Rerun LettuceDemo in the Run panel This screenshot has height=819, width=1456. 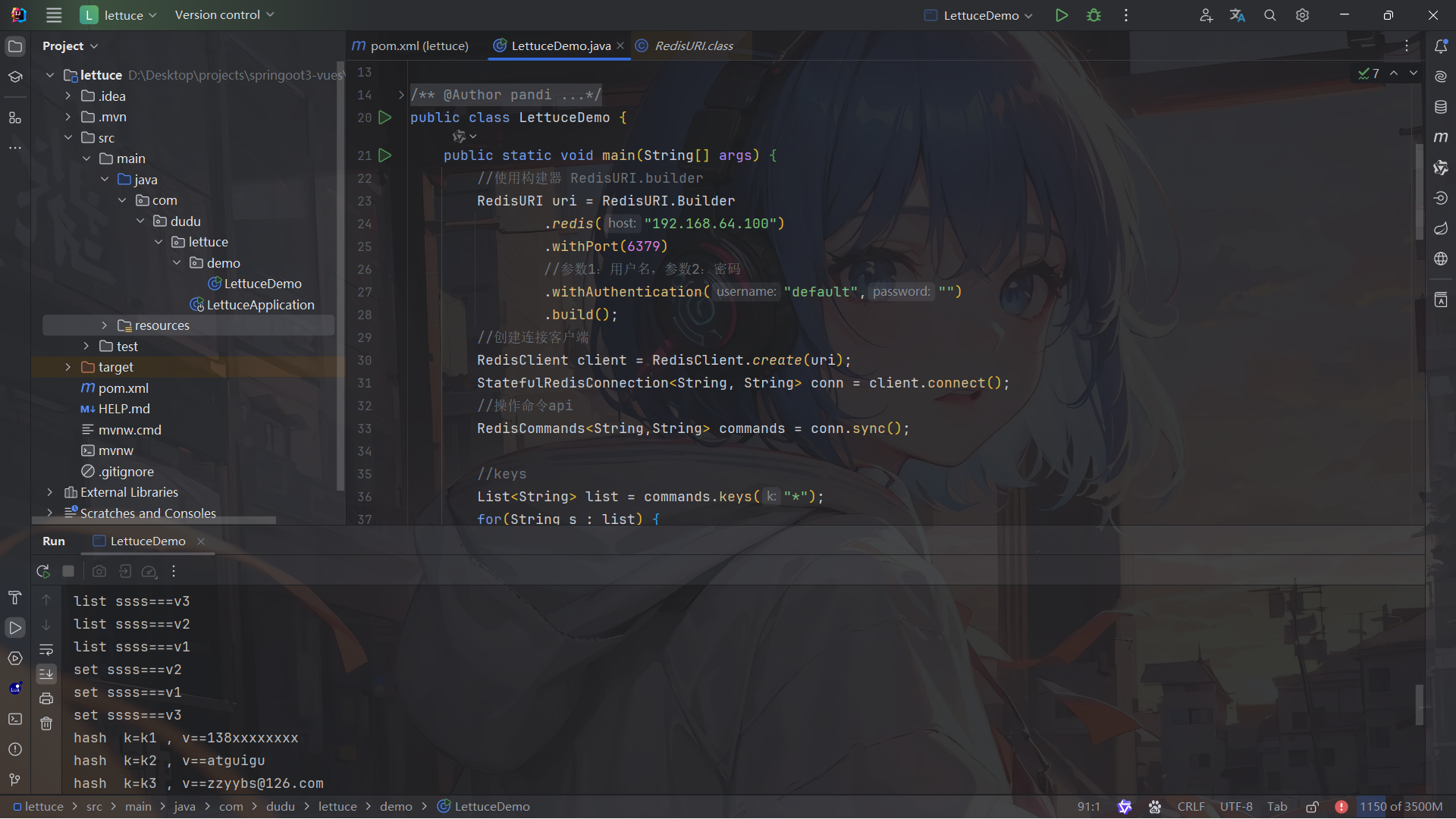[43, 571]
